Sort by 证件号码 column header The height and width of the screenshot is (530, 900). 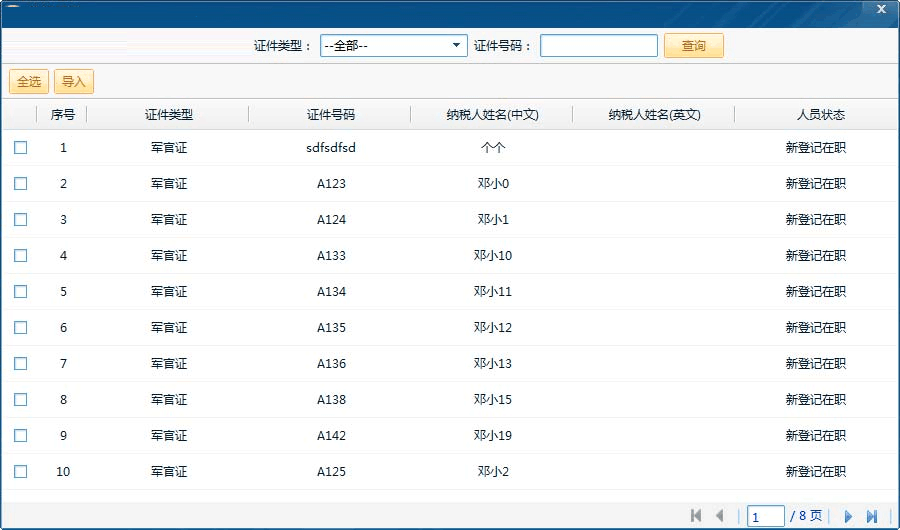tap(330, 115)
